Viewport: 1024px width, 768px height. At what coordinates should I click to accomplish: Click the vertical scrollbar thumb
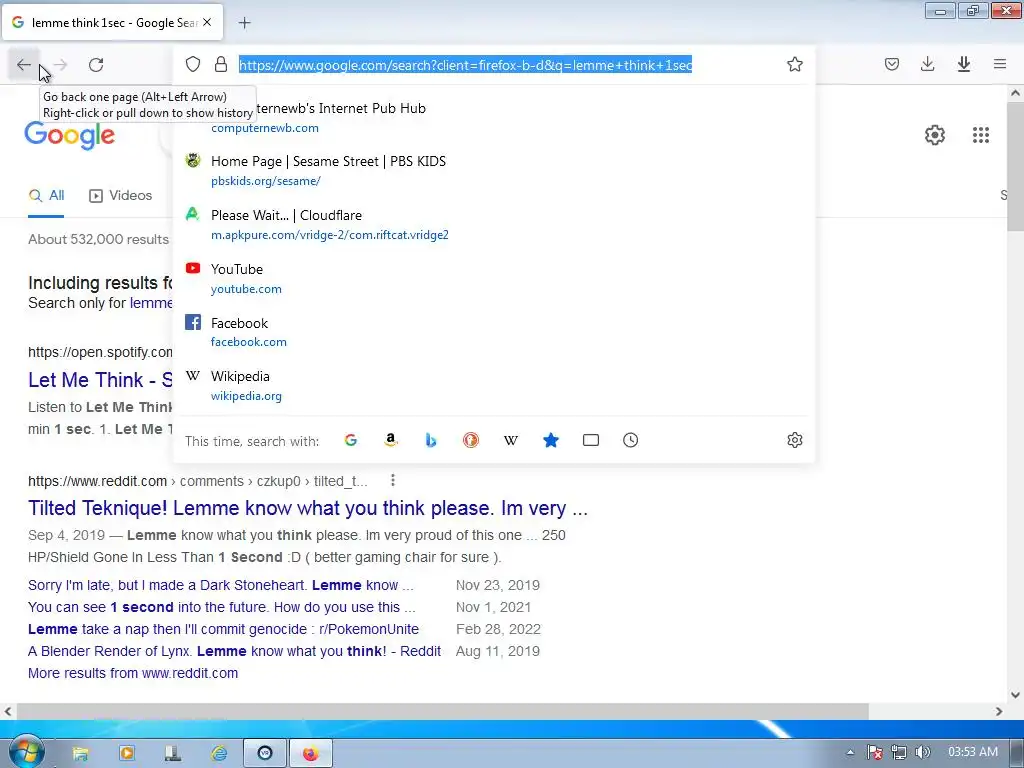tap(1015, 167)
